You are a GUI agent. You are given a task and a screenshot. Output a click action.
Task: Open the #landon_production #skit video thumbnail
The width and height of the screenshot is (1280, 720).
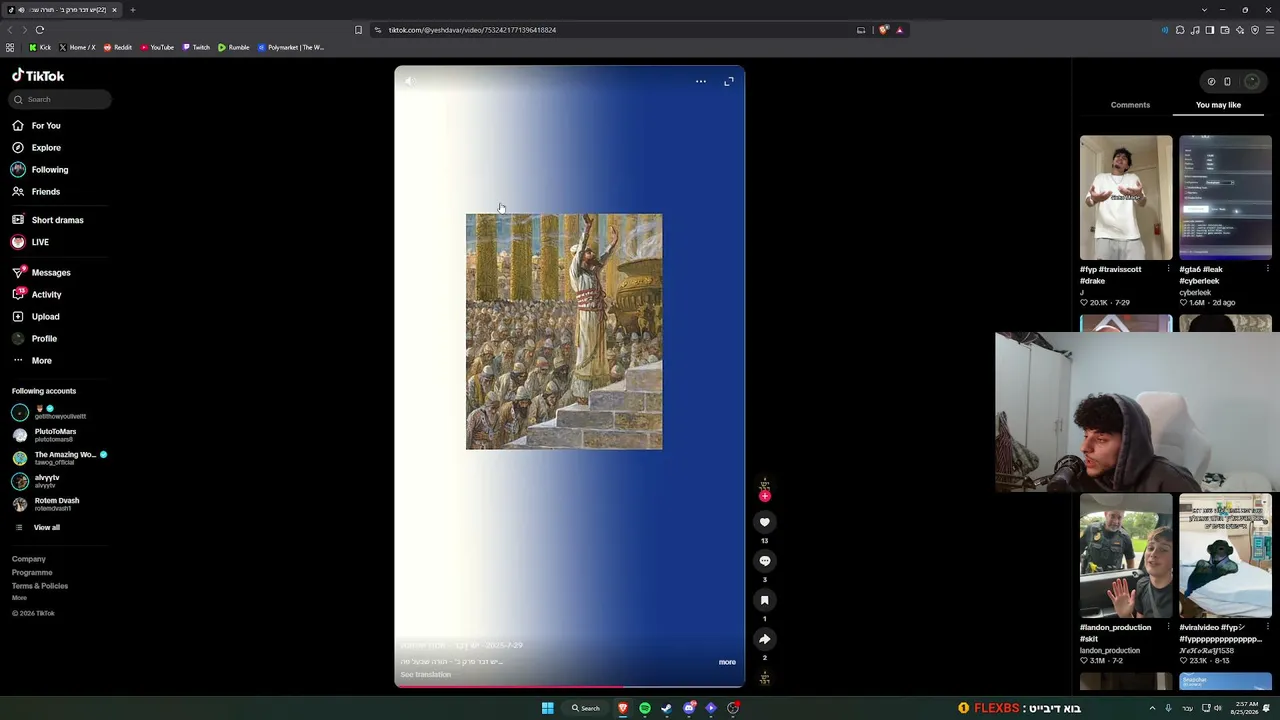[x=1126, y=556]
